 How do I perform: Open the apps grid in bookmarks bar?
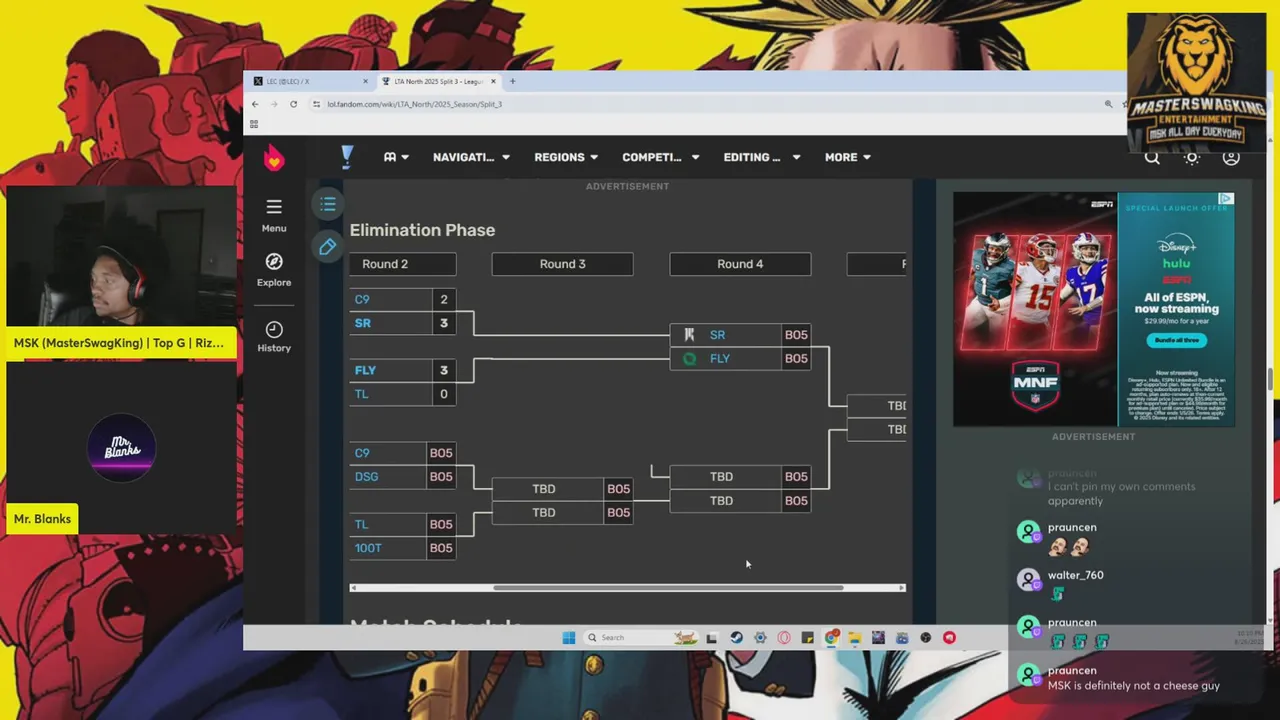click(254, 124)
